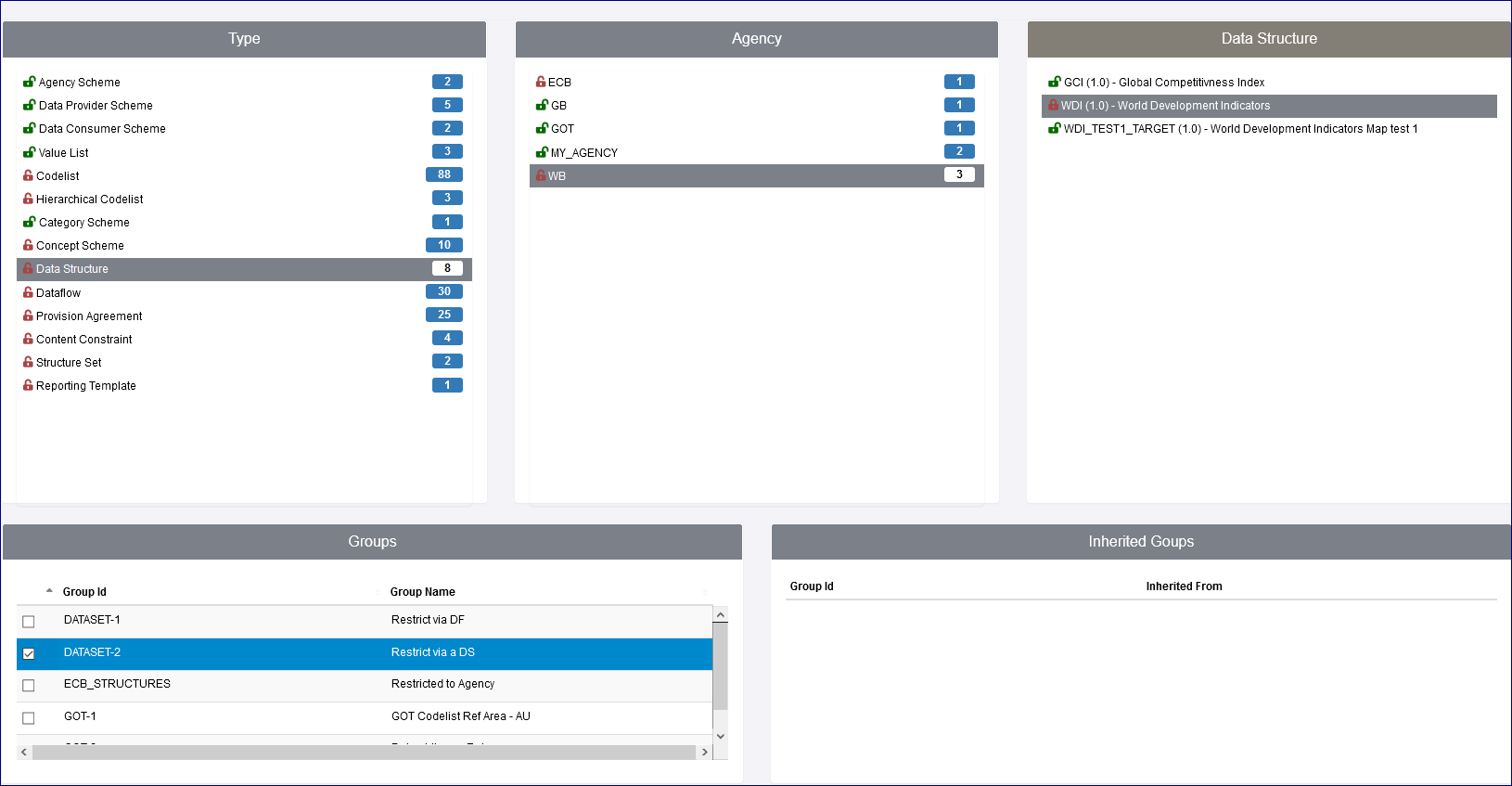Click the unlock icon beside WDI_TEST1_TARGET
Viewport: 1512px width, 786px height.
pos(1054,128)
